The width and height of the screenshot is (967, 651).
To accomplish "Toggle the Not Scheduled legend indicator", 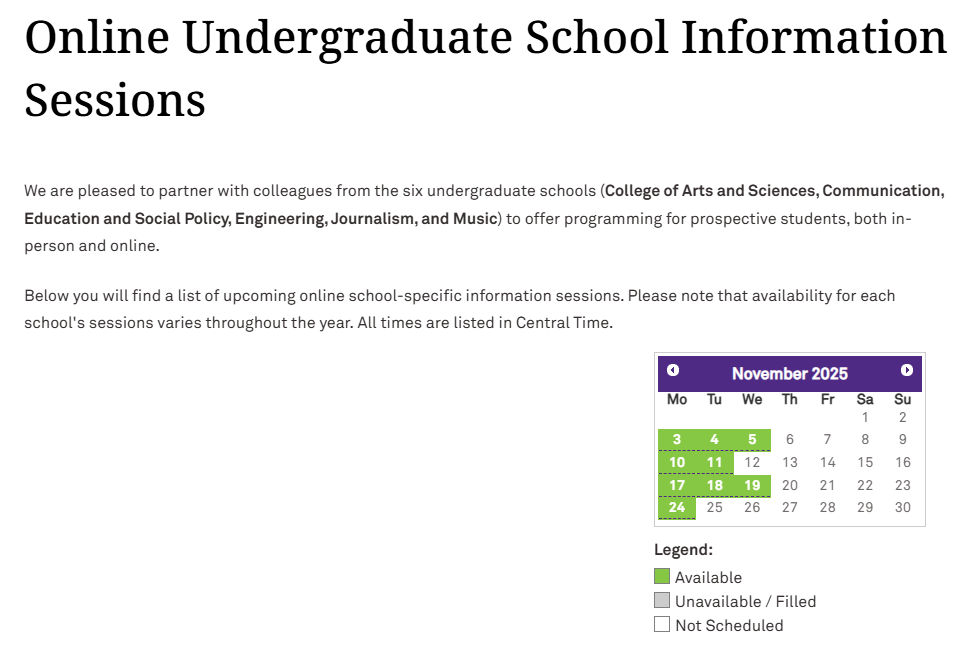I will (661, 624).
